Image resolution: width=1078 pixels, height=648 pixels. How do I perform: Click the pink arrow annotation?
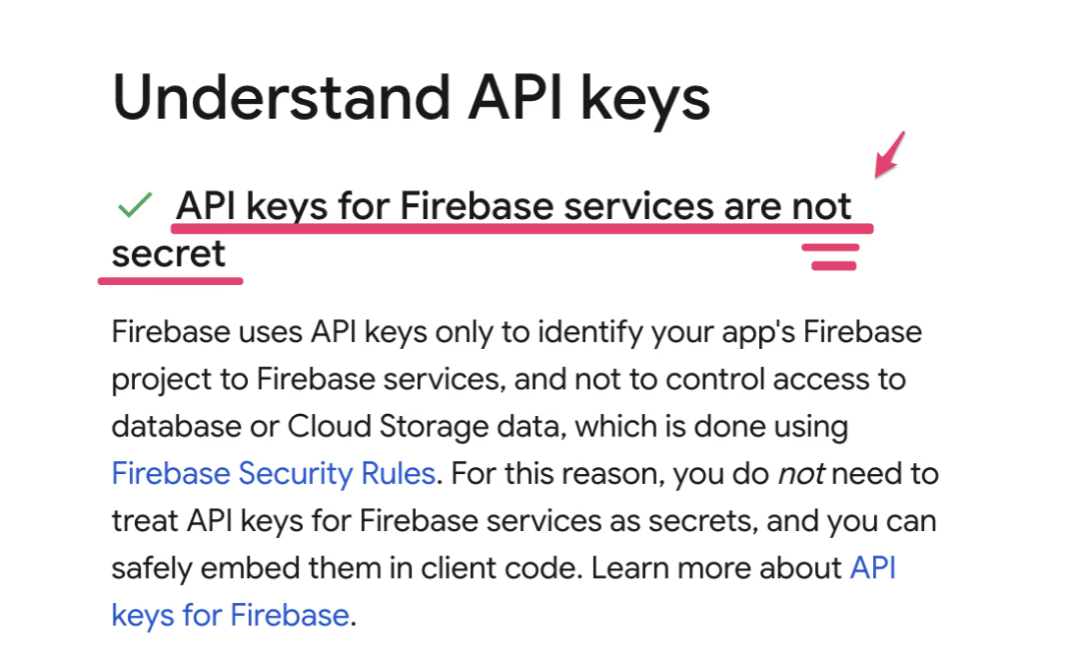pyautogui.click(x=890, y=153)
